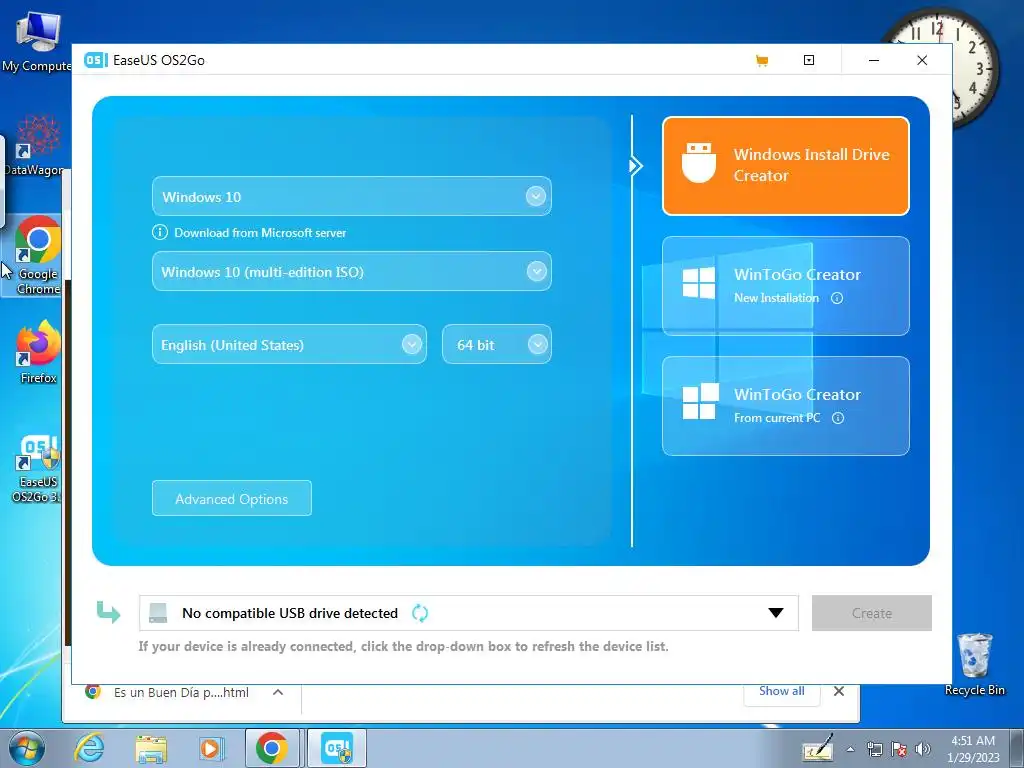Click the disk drive icon in device box
The image size is (1024, 768).
158,613
